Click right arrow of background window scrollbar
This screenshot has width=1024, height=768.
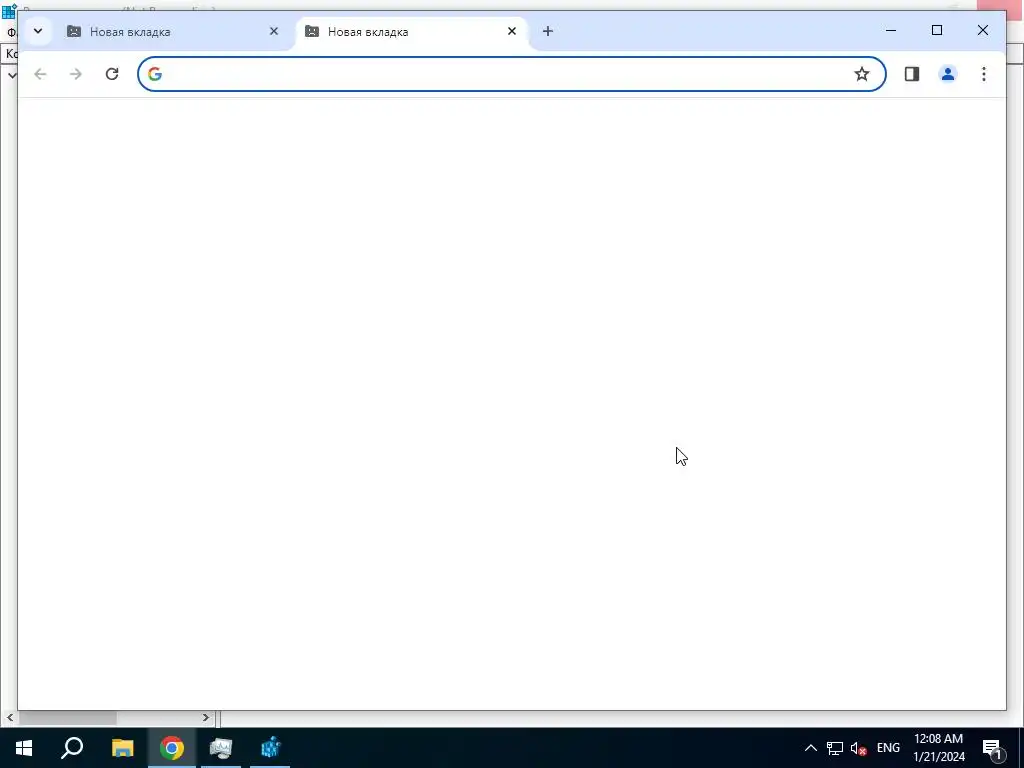tap(206, 718)
